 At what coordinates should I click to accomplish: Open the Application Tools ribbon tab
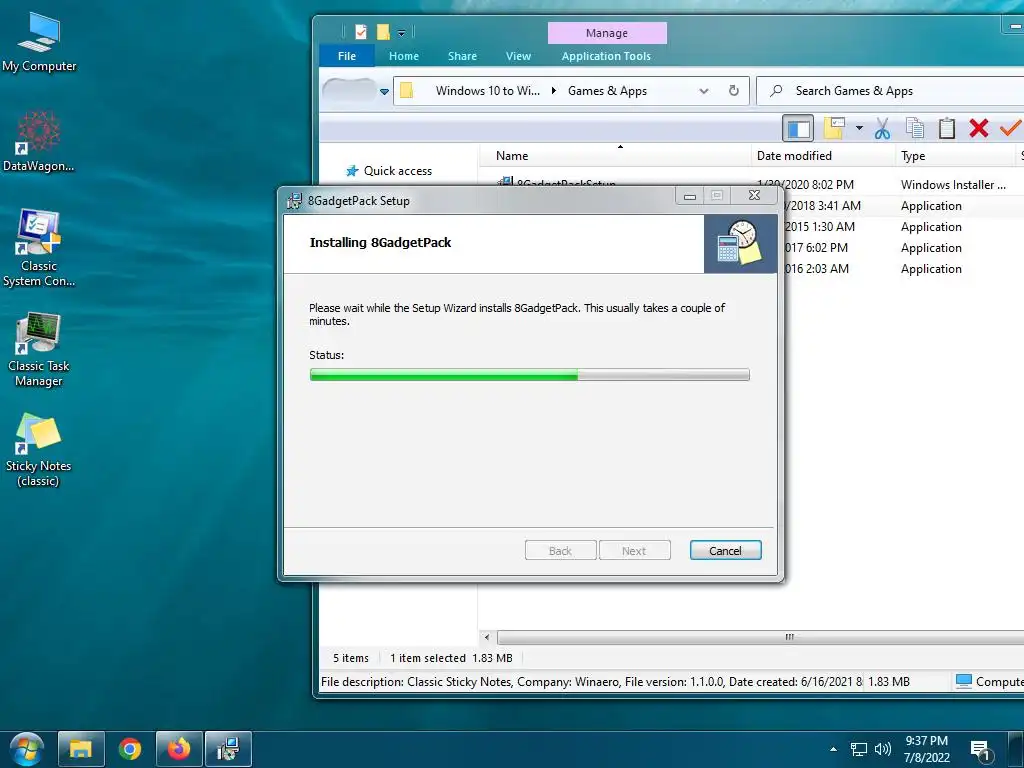pos(606,56)
